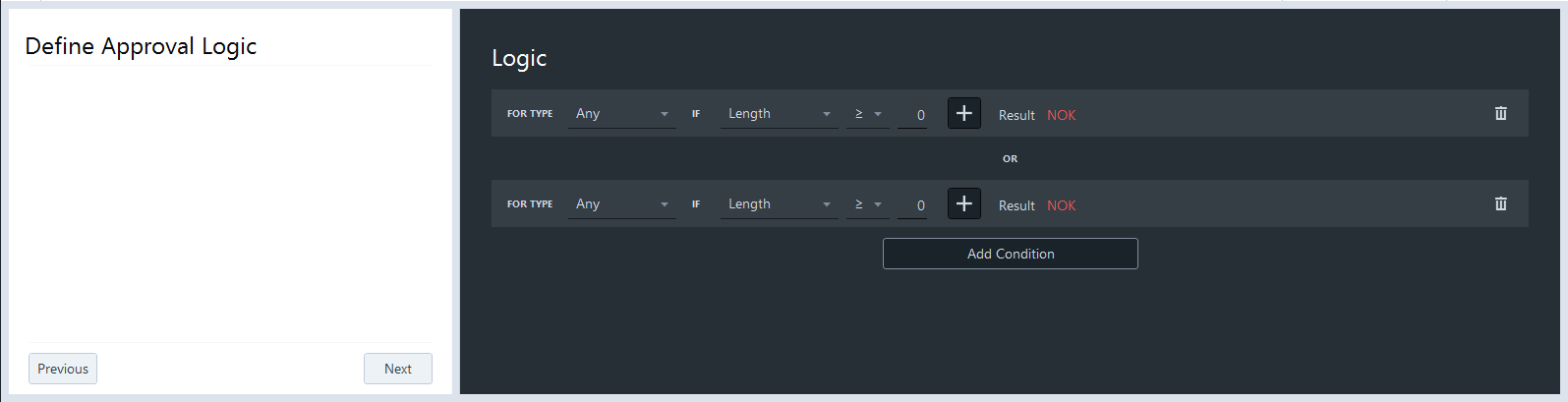Click the plus icon in the first condition

[x=963, y=113]
